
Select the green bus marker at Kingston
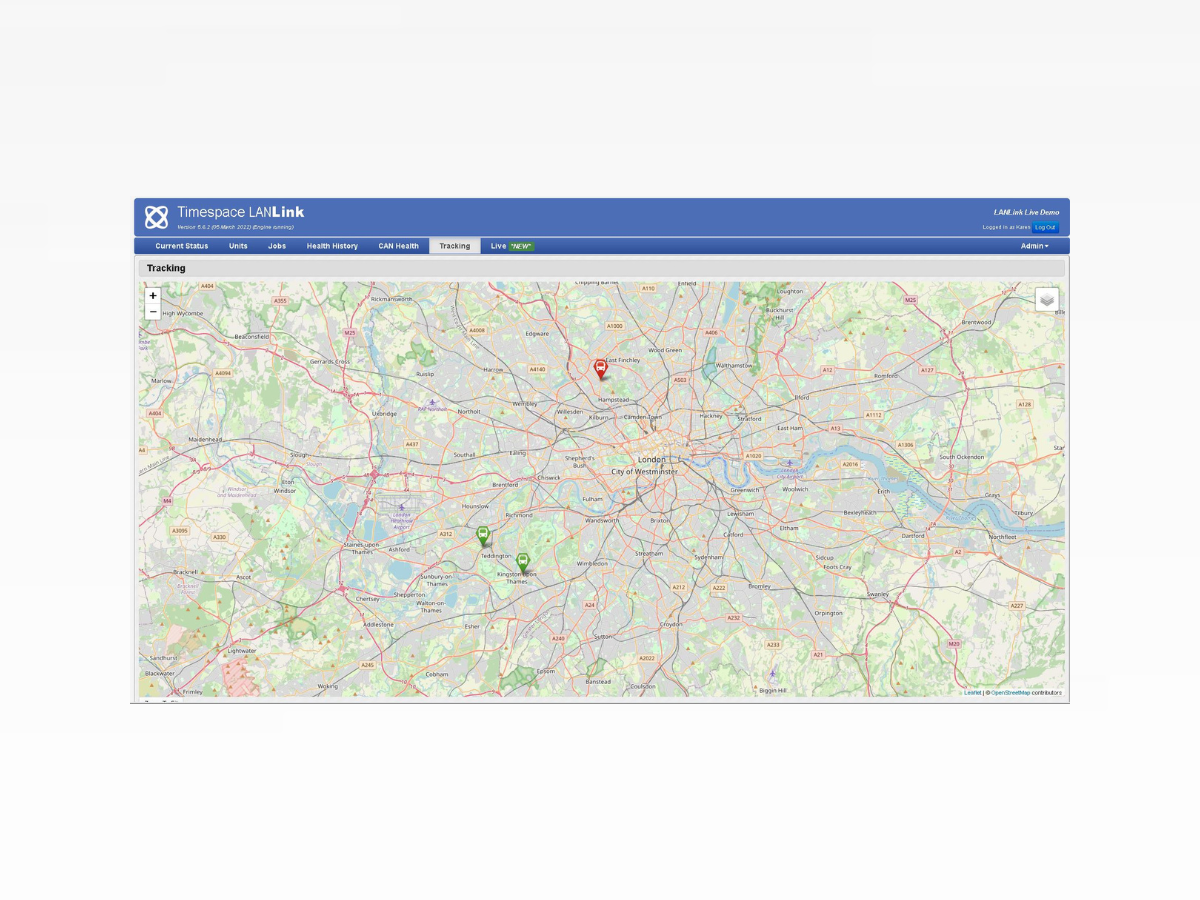click(522, 563)
